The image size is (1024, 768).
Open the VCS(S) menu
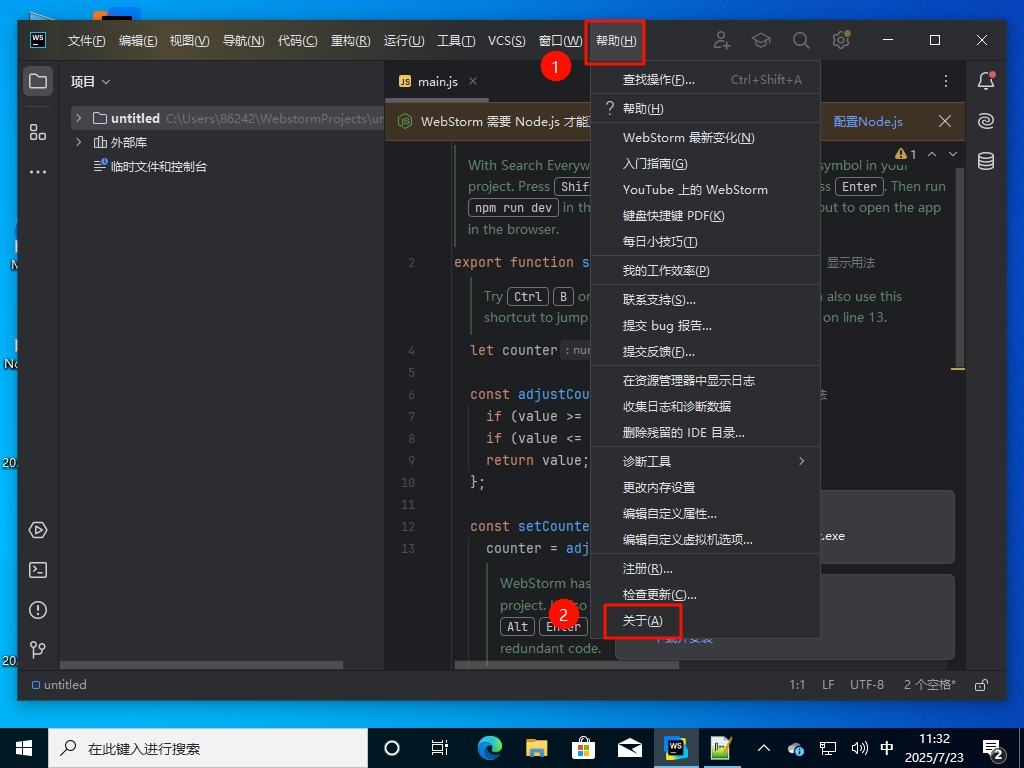click(x=506, y=40)
